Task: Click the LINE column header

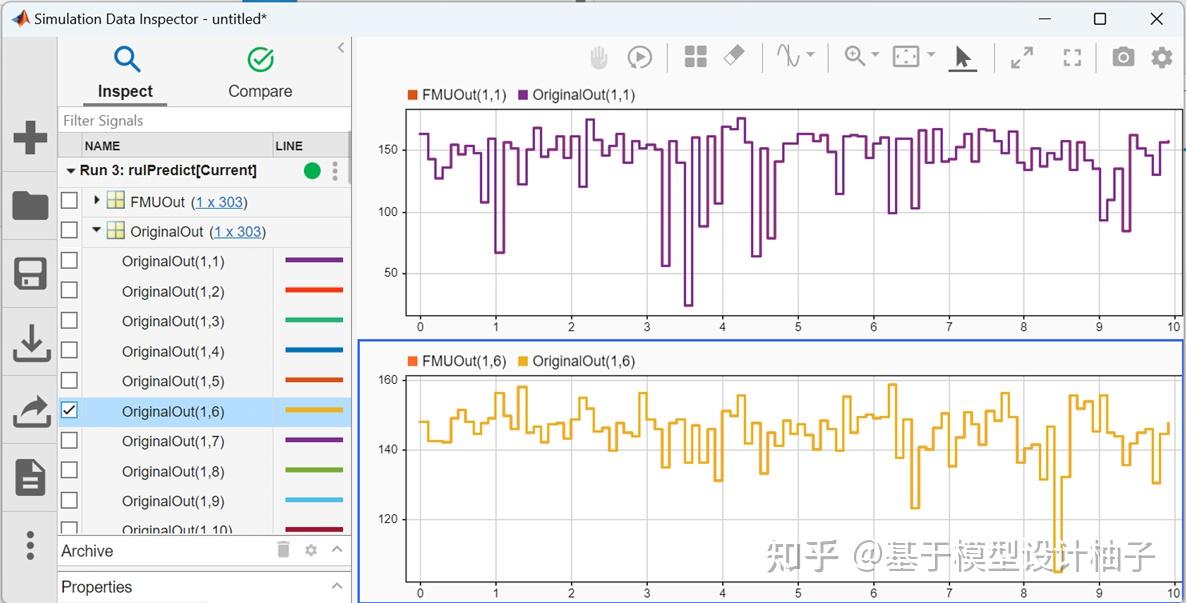Action: tap(310, 145)
